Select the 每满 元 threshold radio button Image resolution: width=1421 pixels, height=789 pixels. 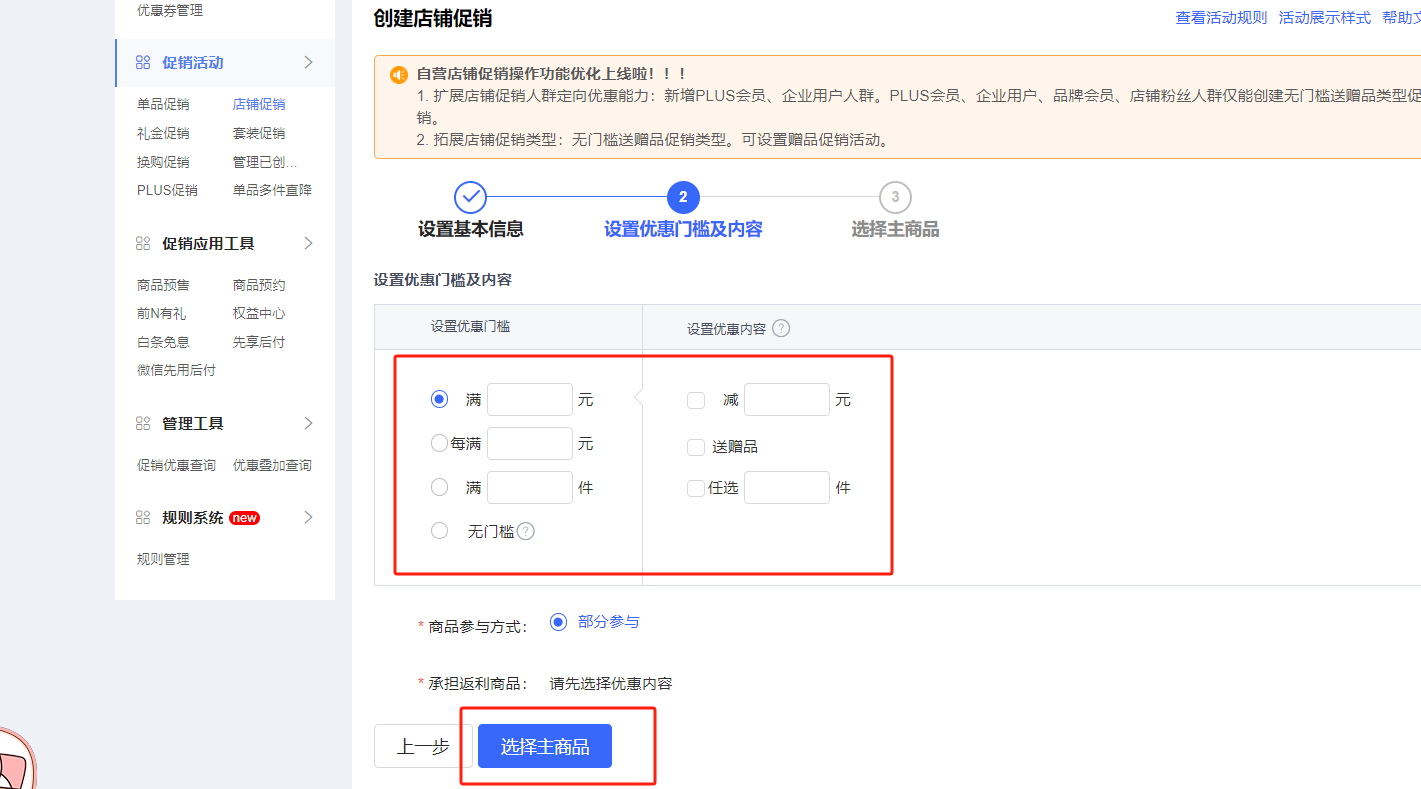click(x=439, y=443)
